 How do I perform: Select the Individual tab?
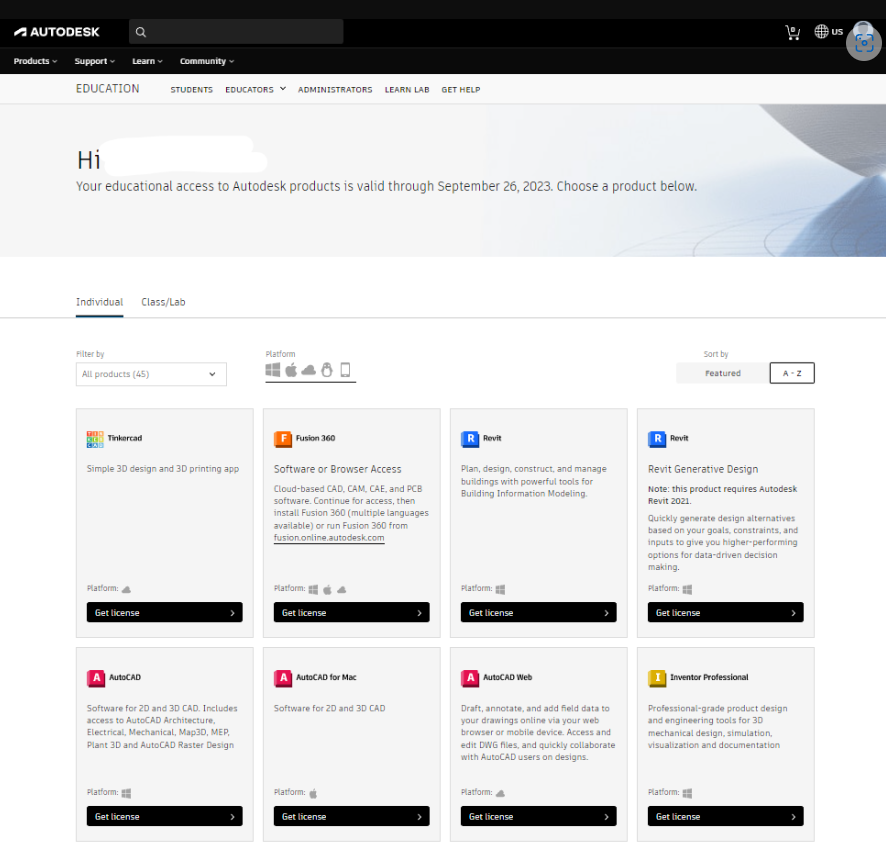coord(99,302)
